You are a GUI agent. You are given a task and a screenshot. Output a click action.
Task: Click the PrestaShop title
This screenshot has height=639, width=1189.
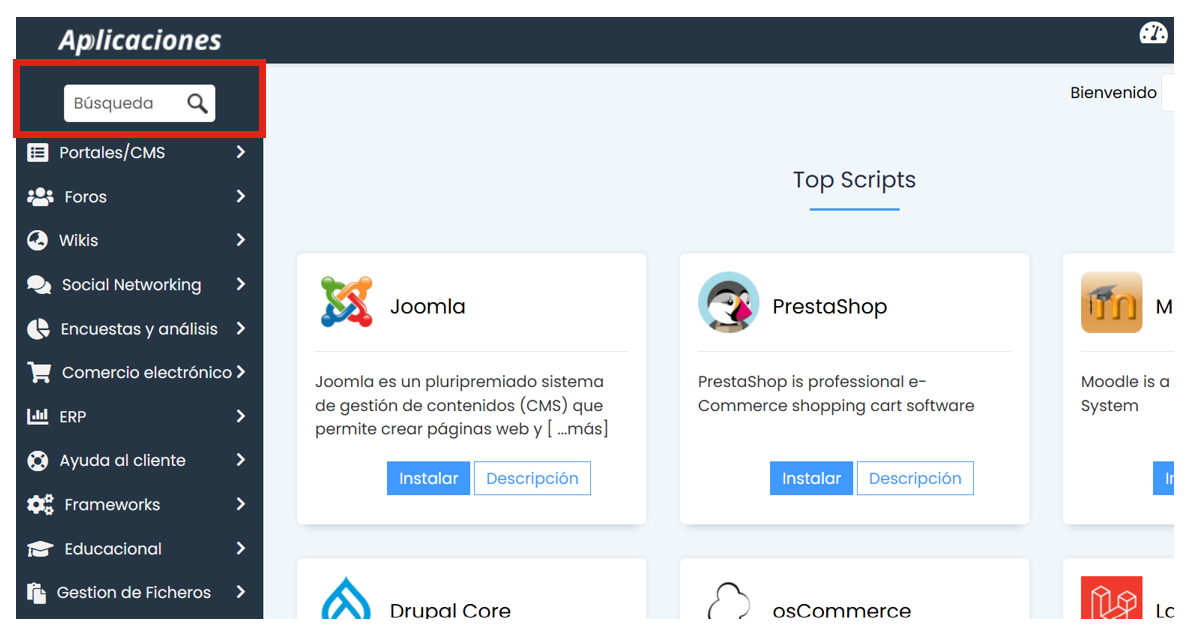(x=830, y=306)
